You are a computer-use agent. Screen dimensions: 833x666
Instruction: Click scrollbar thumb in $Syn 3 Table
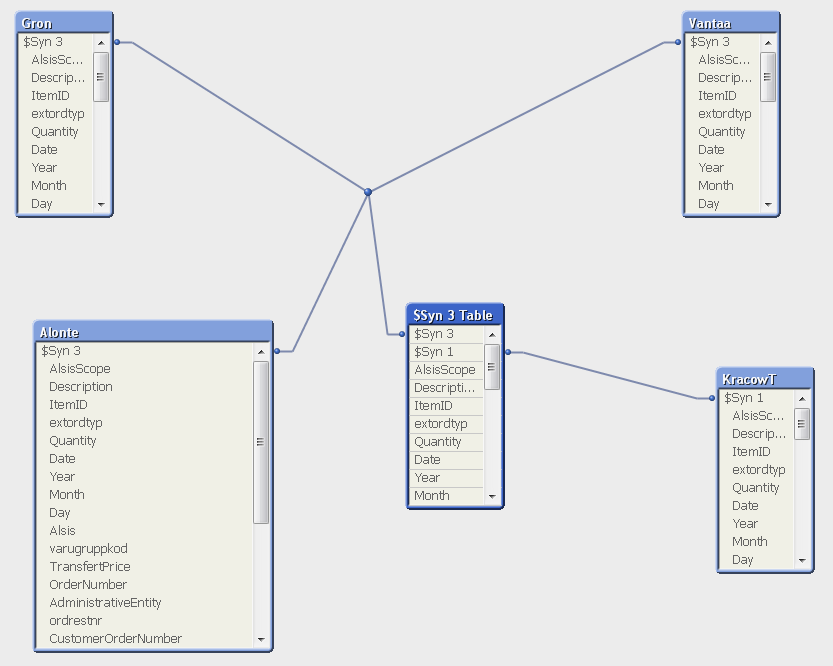tap(492, 367)
